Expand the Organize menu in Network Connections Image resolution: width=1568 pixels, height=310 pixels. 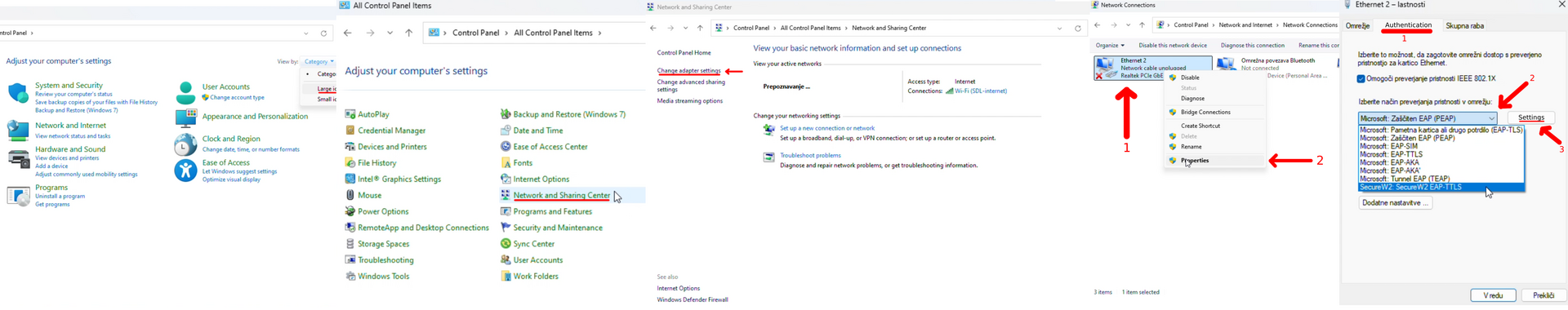tap(1110, 46)
